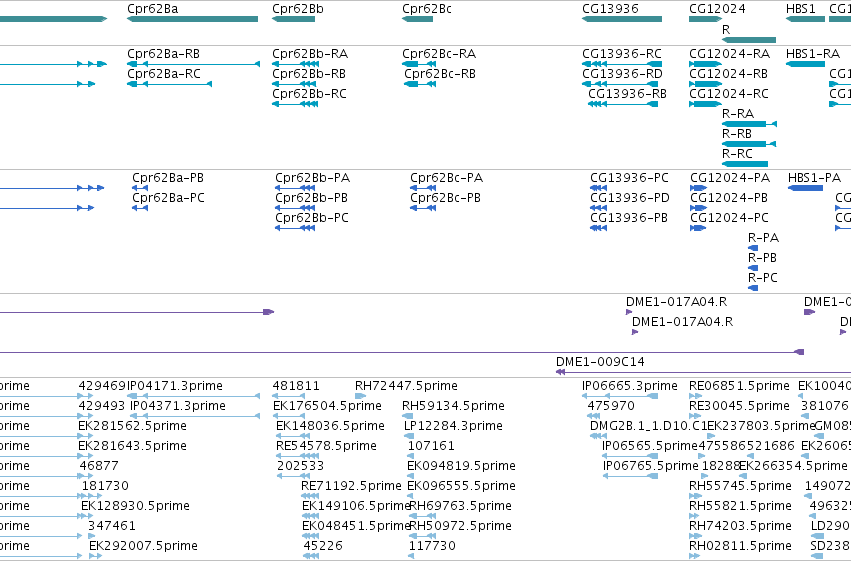Select protein Cpr62Ba-PB
851x561 pixels.
(x=140, y=188)
